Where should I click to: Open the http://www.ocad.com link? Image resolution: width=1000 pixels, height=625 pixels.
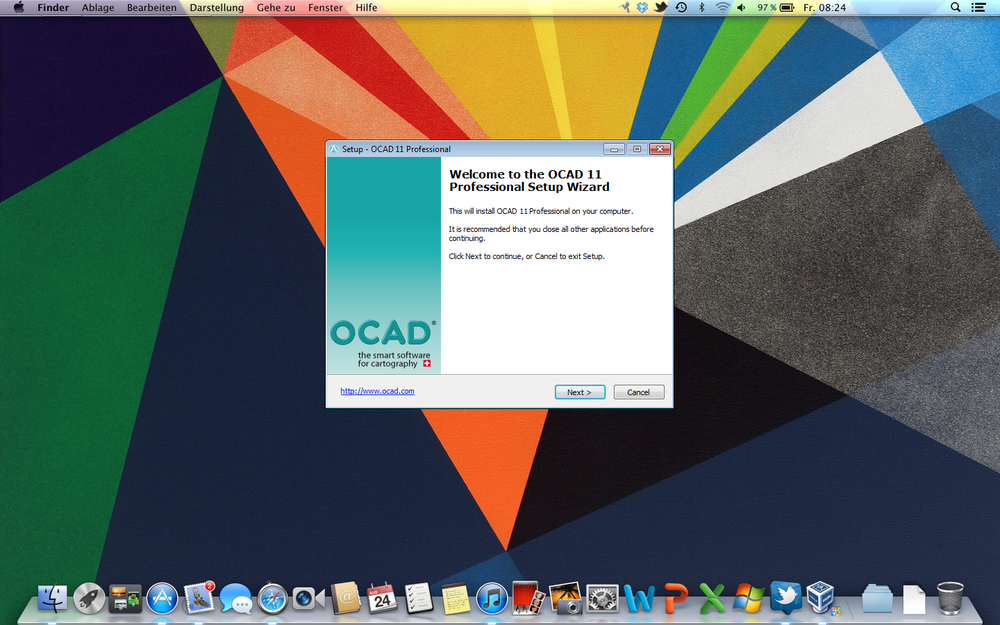377,391
